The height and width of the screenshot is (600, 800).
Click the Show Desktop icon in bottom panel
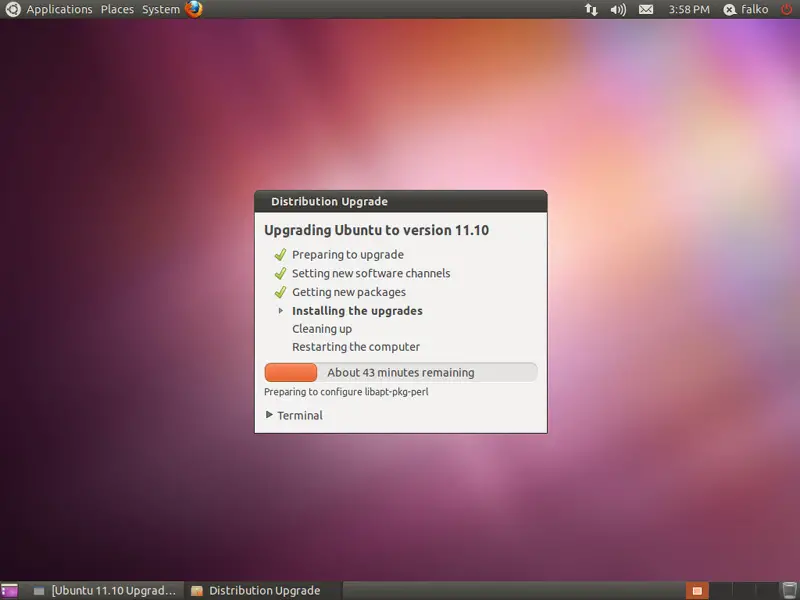pyautogui.click(x=9, y=591)
